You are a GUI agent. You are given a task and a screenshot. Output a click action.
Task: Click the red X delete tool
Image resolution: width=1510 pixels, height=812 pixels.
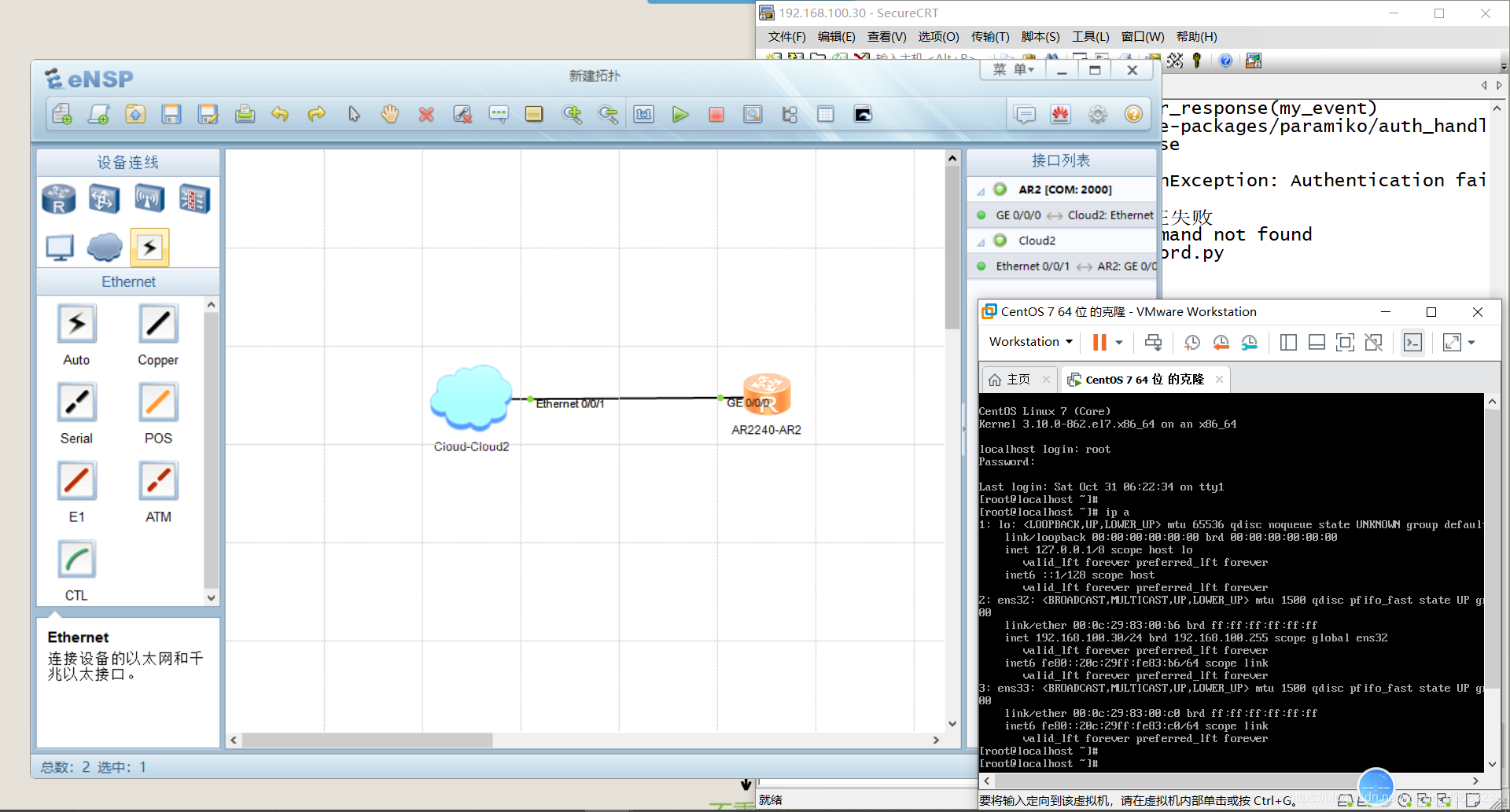point(426,115)
